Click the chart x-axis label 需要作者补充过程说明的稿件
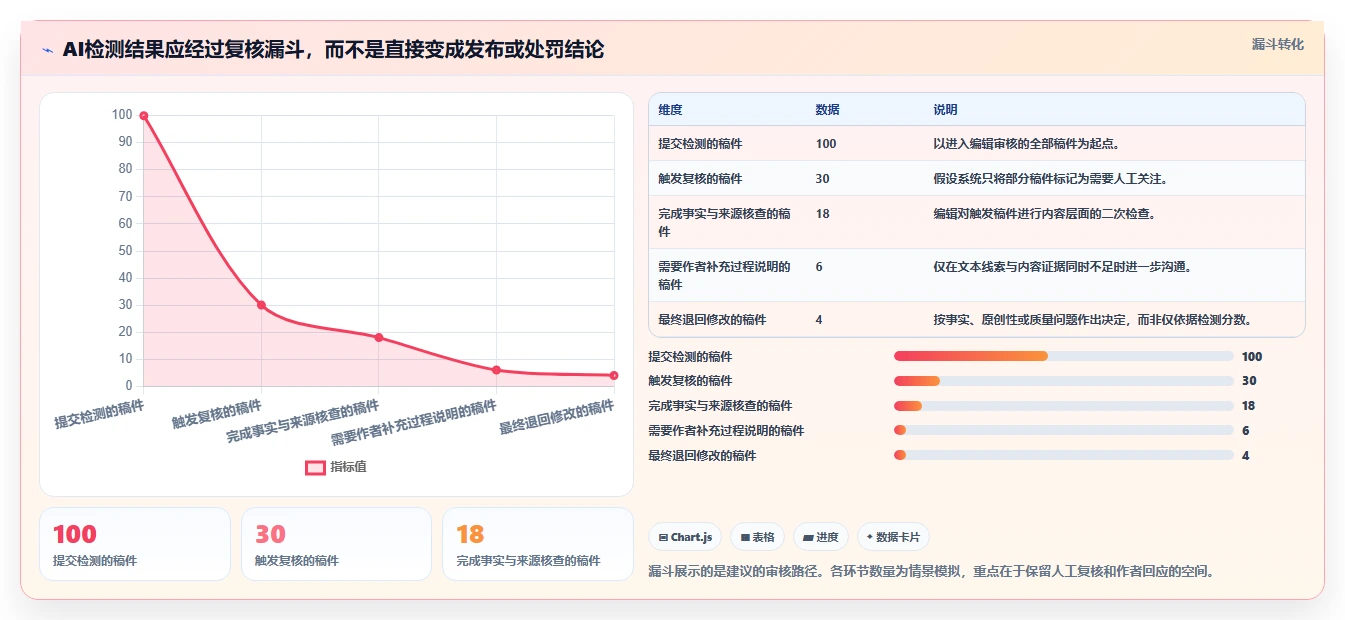Image resolution: width=1345 pixels, height=620 pixels. [413, 423]
